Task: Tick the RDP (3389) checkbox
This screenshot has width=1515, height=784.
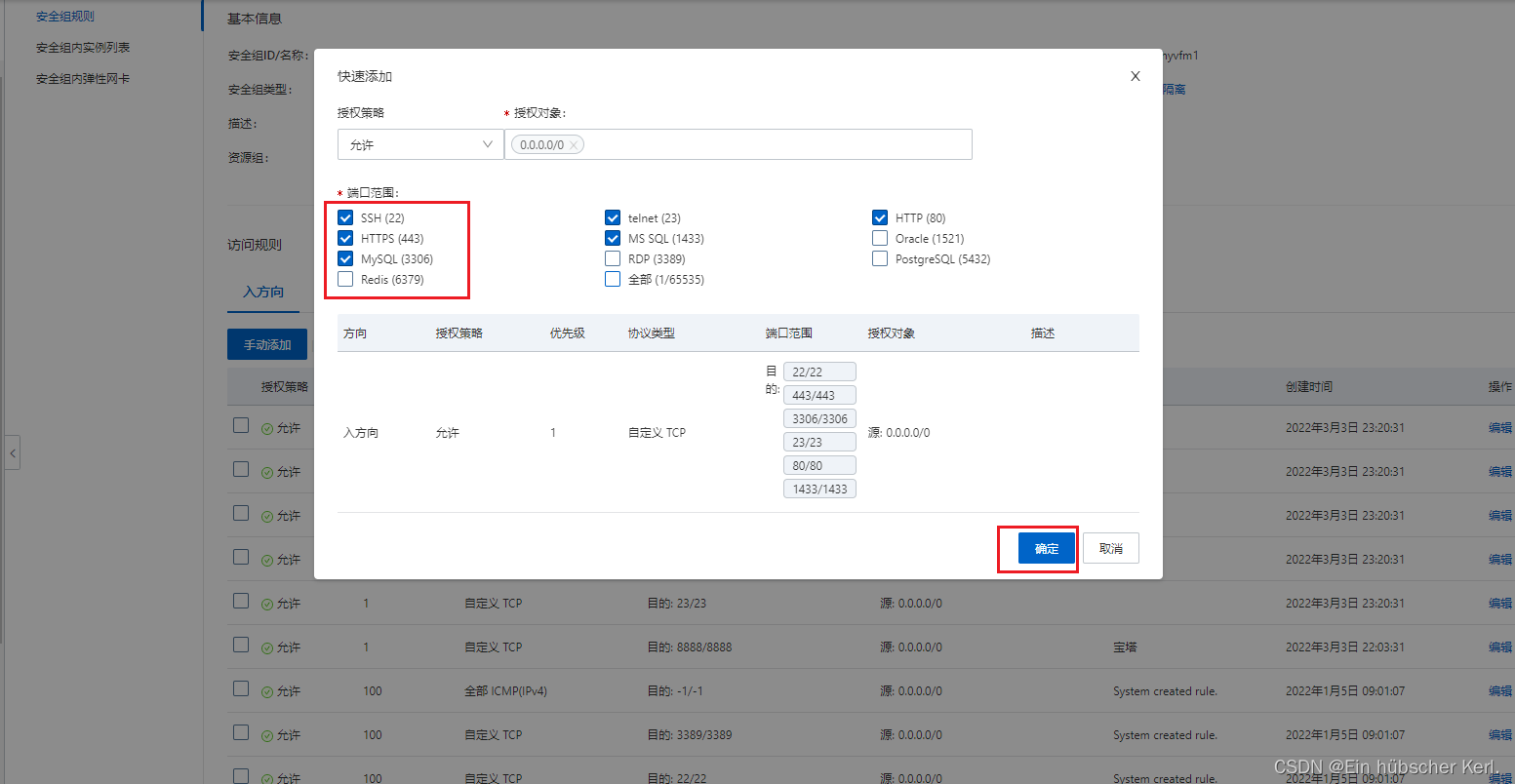Action: tap(613, 258)
